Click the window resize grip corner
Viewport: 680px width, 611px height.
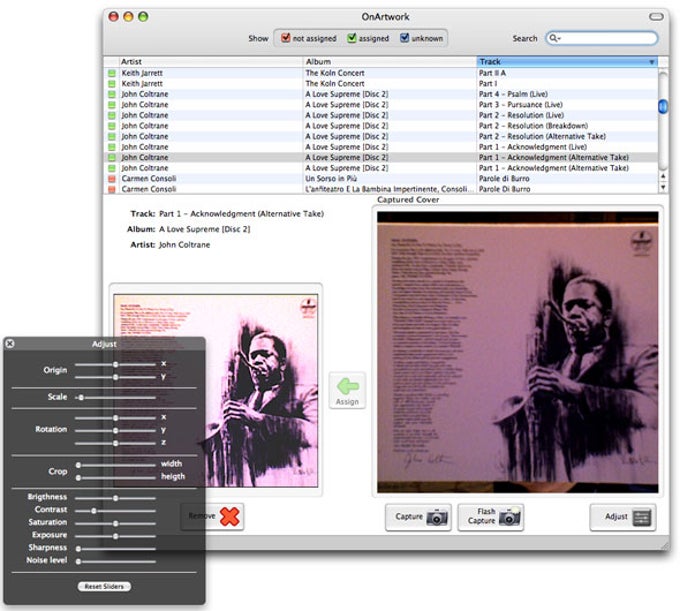664,545
